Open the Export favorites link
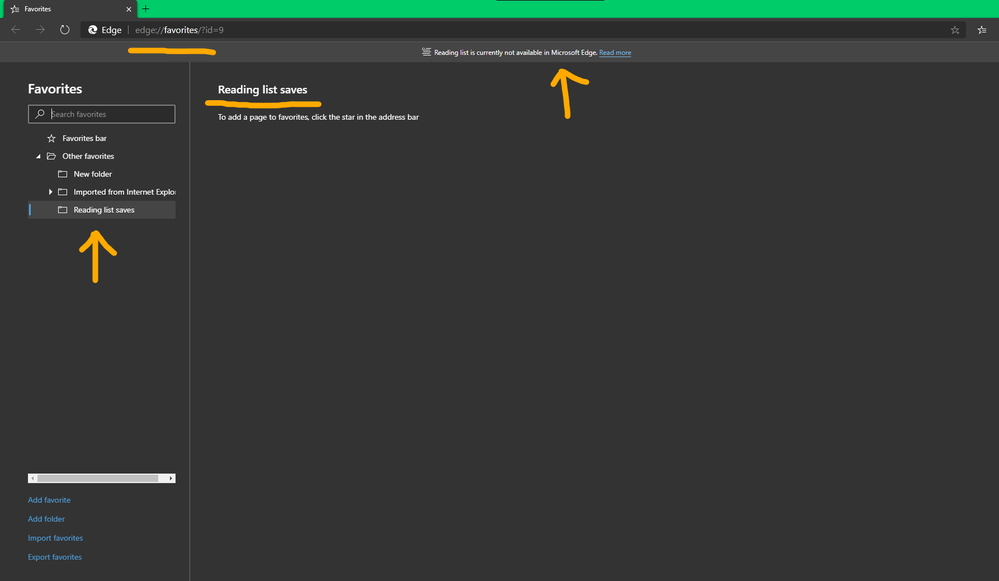Viewport: 999px width, 581px height. pyautogui.click(x=55, y=557)
